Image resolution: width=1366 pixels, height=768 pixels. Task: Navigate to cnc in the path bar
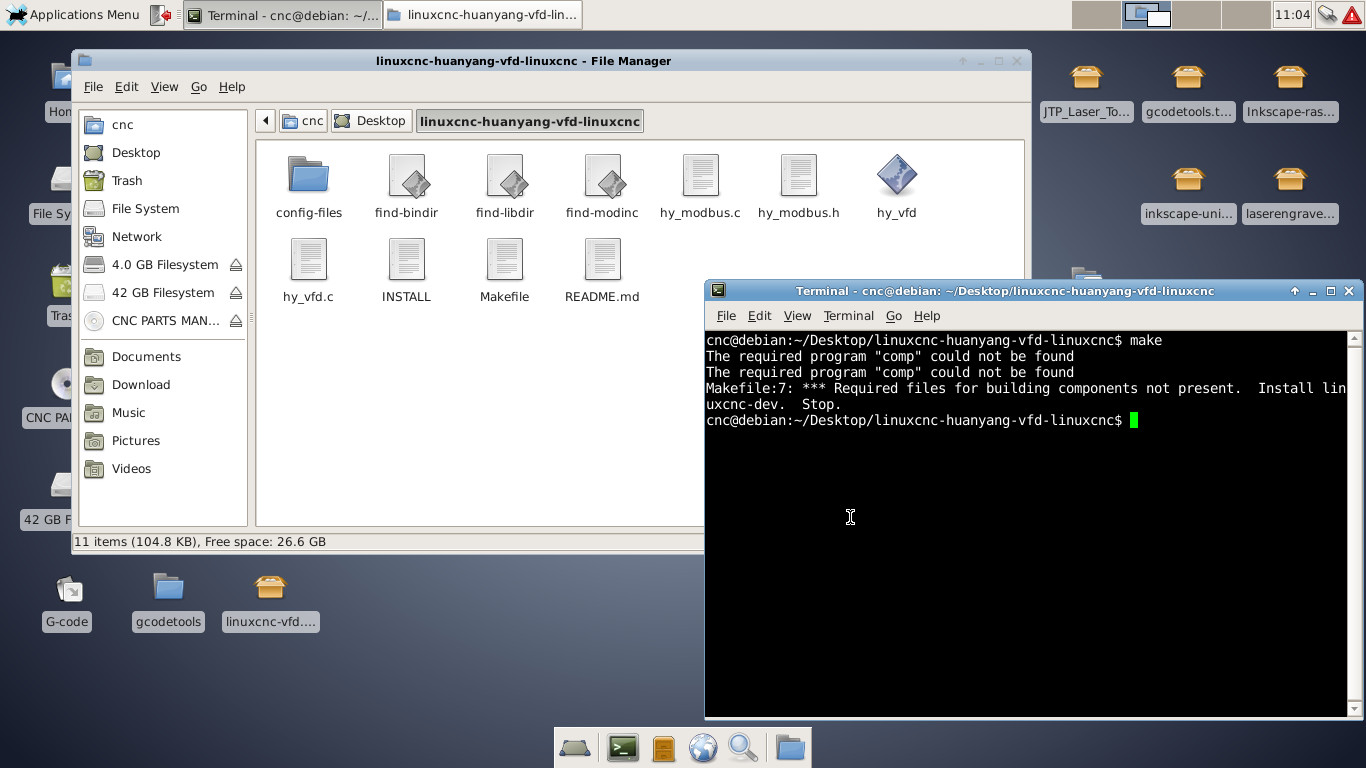tap(303, 121)
